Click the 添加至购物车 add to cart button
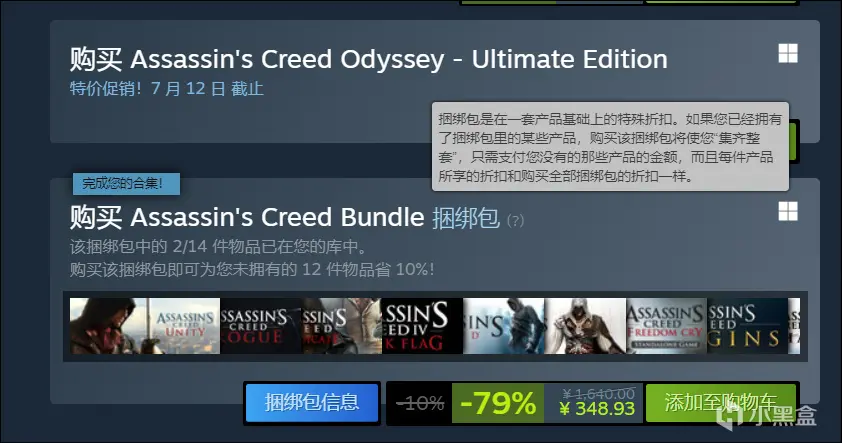This screenshot has height=443, width=842. click(721, 403)
